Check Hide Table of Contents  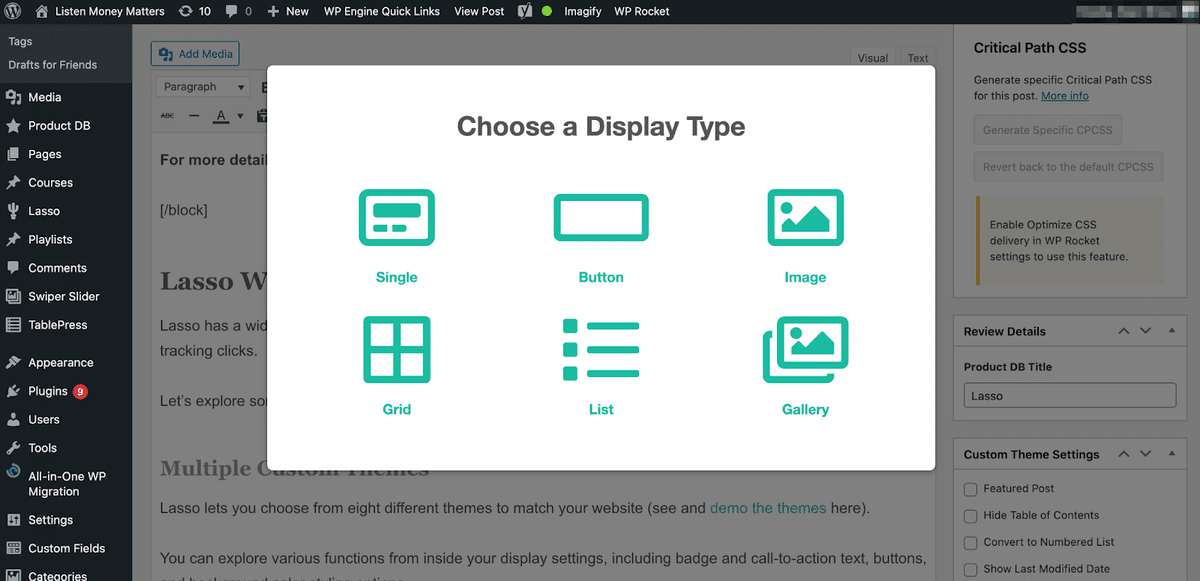click(970, 516)
